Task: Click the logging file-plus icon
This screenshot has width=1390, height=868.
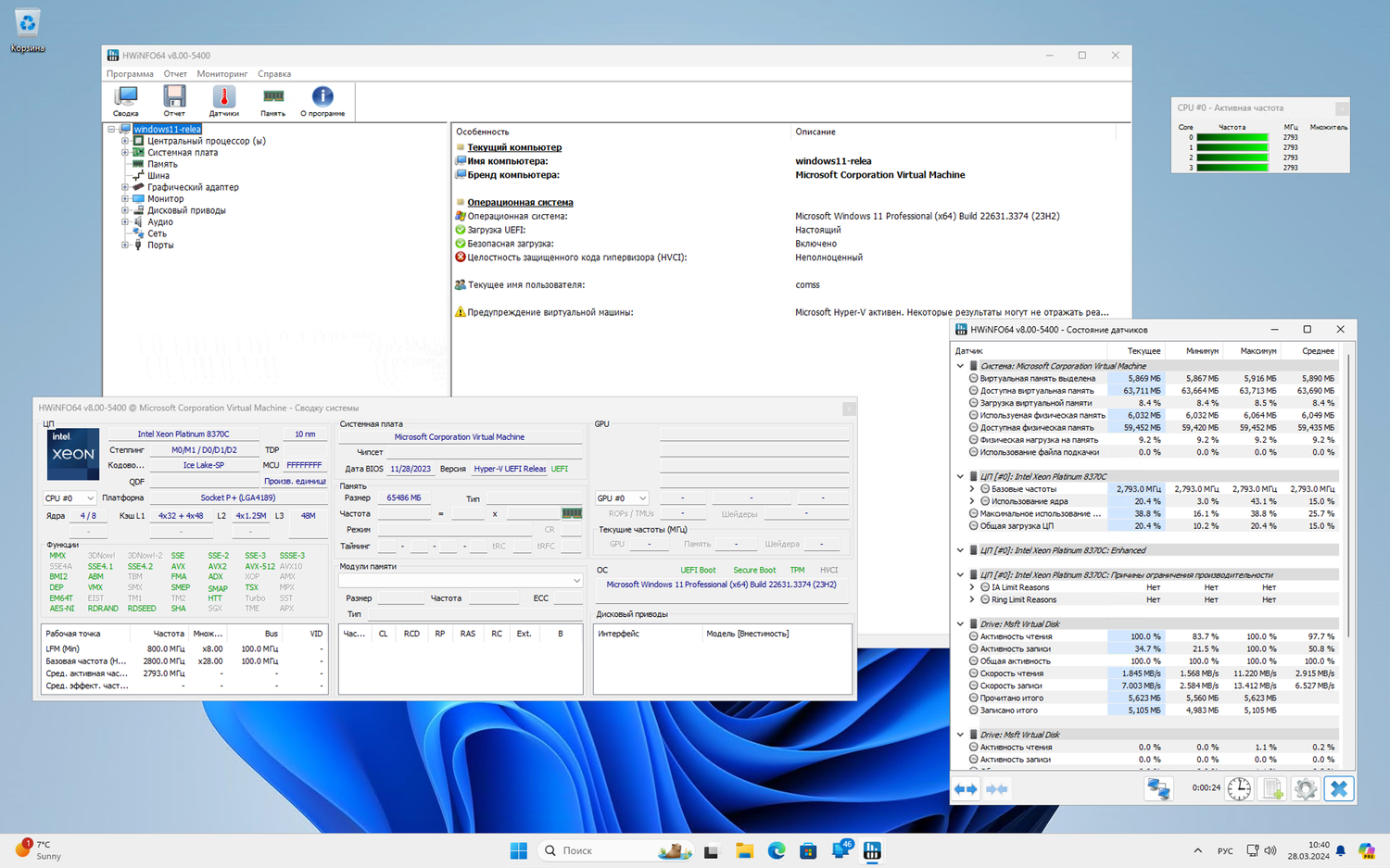Action: (1272, 789)
